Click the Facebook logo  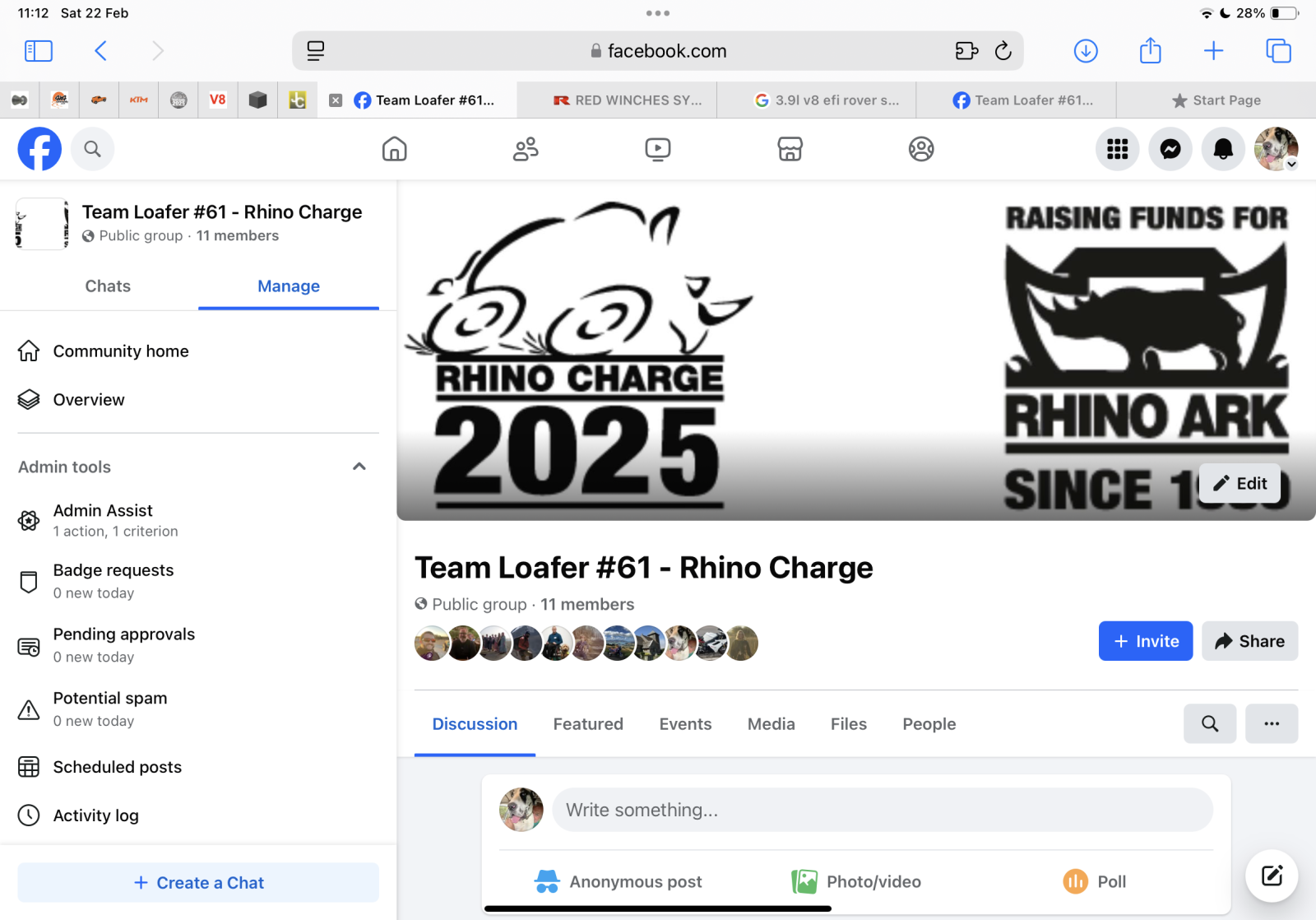[39, 149]
